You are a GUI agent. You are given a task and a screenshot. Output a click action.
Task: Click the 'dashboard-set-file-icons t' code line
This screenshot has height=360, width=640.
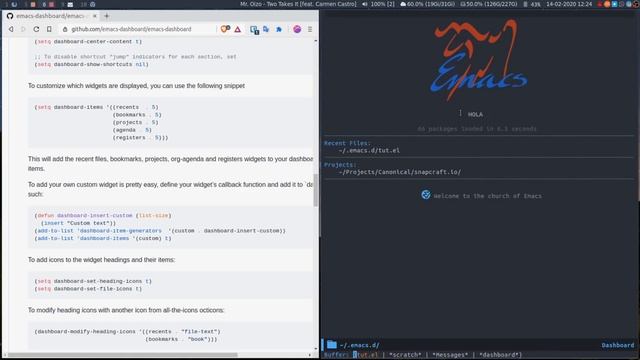point(88,289)
